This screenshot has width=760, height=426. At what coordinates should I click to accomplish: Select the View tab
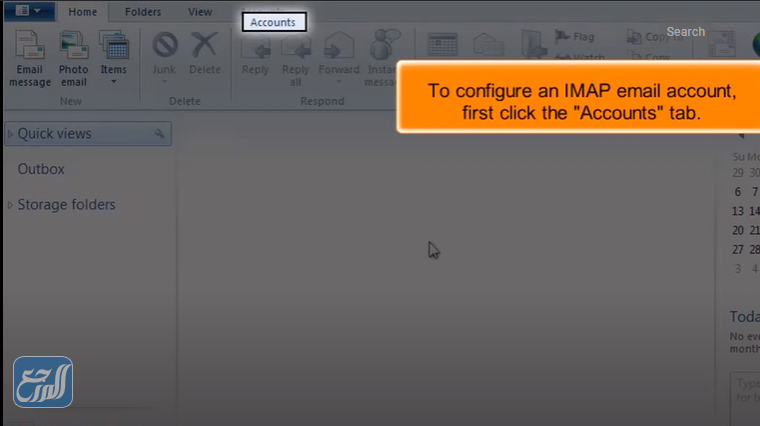click(x=200, y=12)
